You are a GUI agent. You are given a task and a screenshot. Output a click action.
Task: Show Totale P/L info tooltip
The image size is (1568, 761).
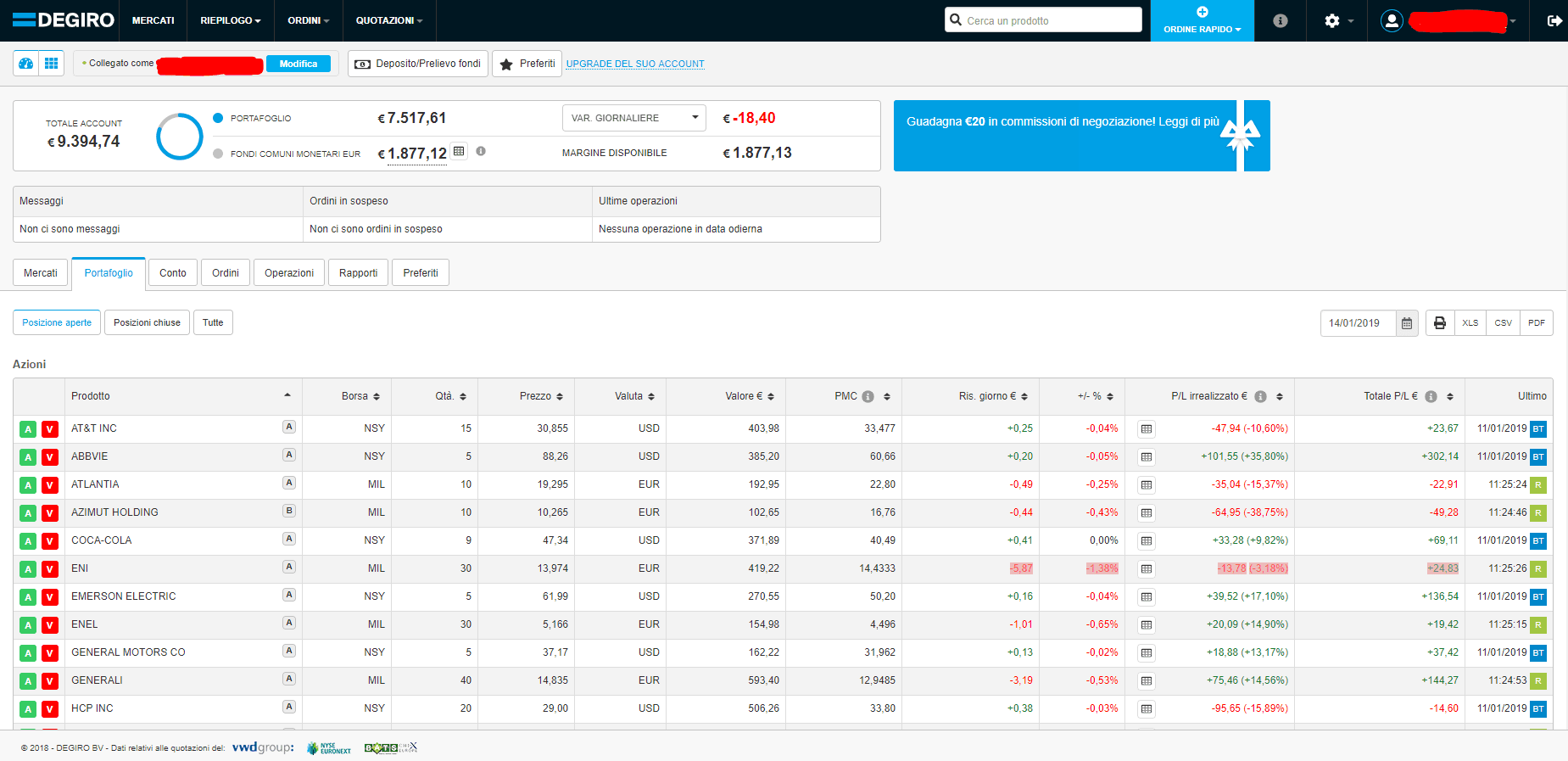pos(1431,397)
